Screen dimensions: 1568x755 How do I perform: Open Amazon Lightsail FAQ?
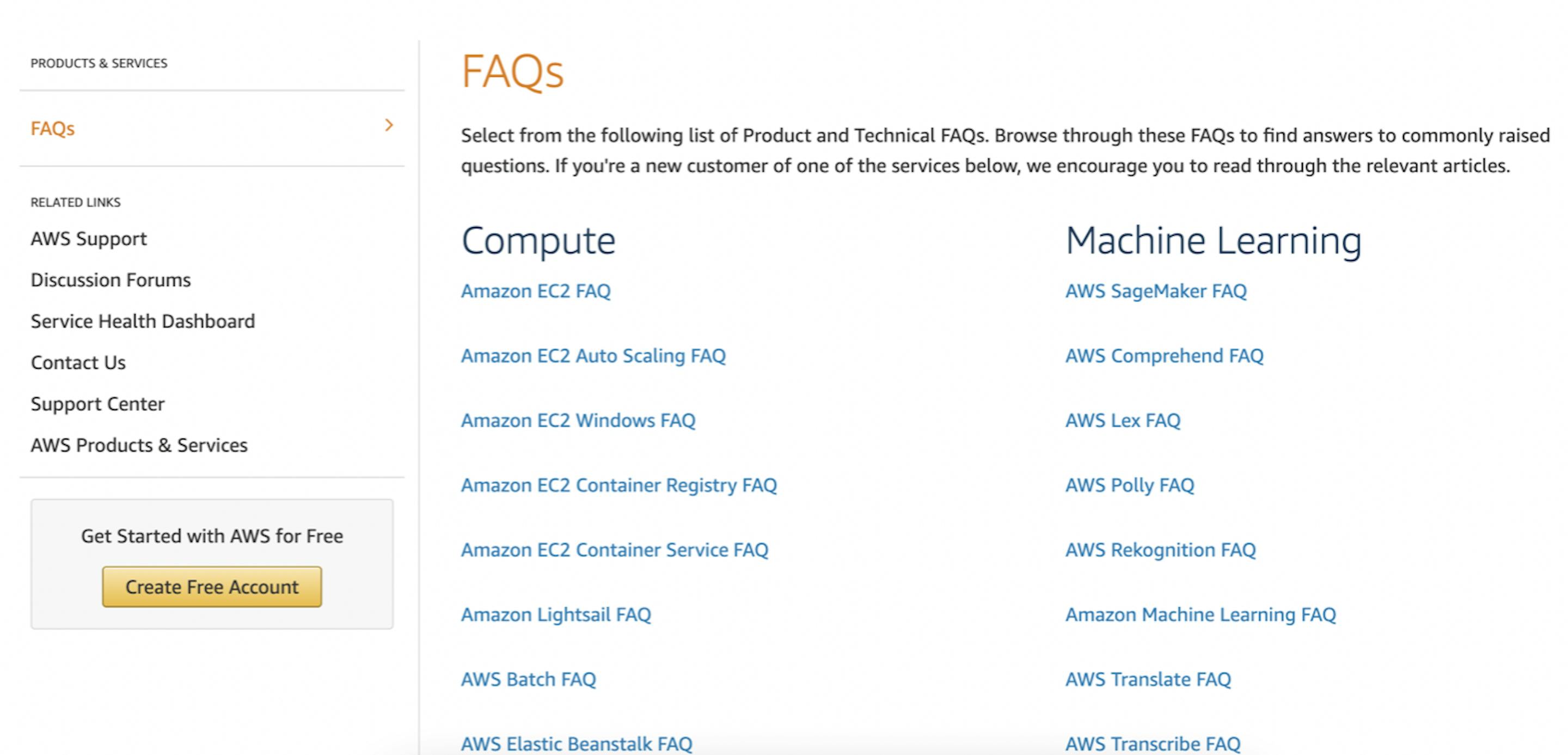pyautogui.click(x=556, y=614)
